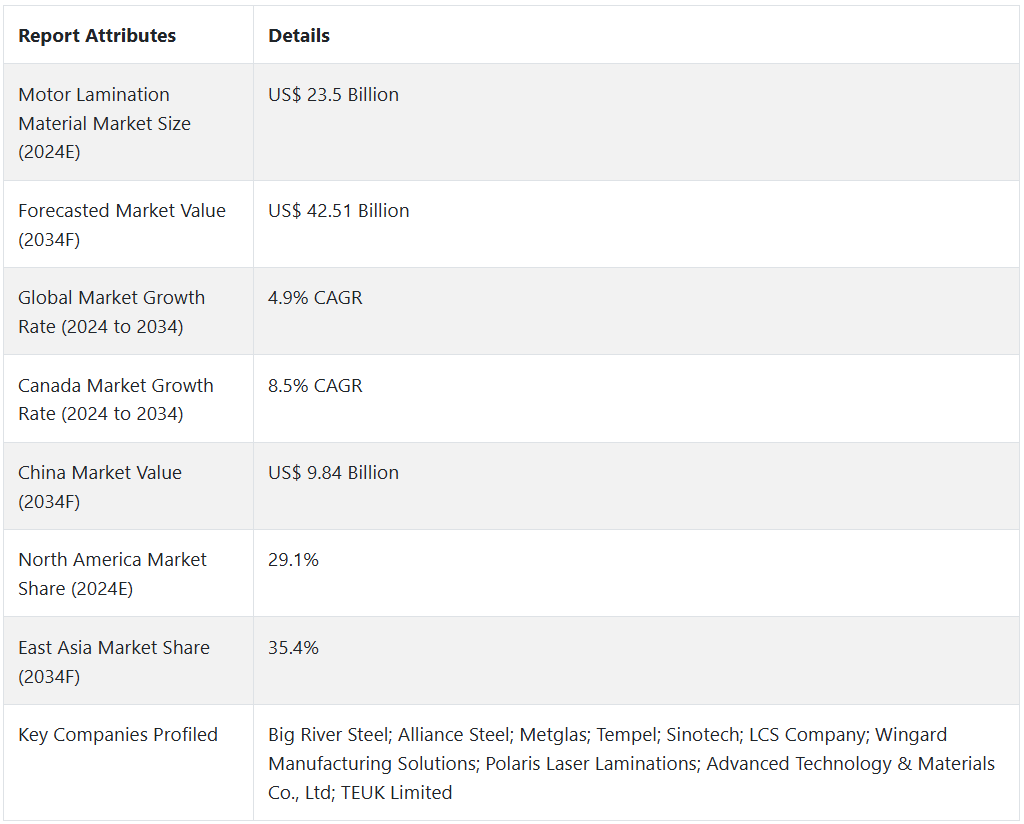Select the 4.9% CAGR cell
Screen dimensions: 1024x824
[x=315, y=298]
